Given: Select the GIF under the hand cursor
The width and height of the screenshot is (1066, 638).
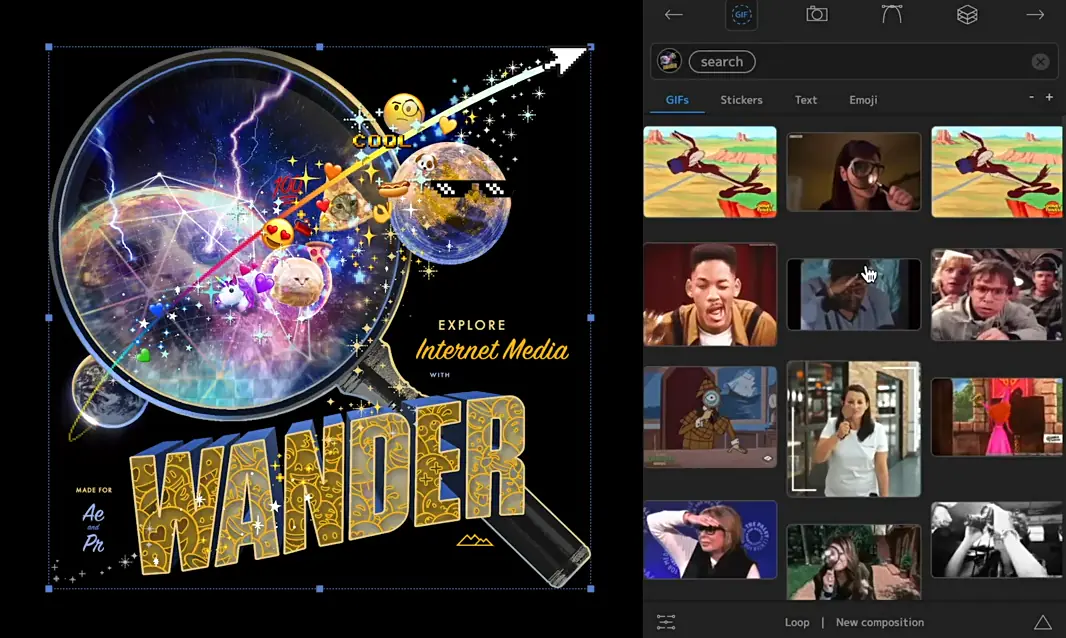Looking at the screenshot, I should (x=854, y=295).
